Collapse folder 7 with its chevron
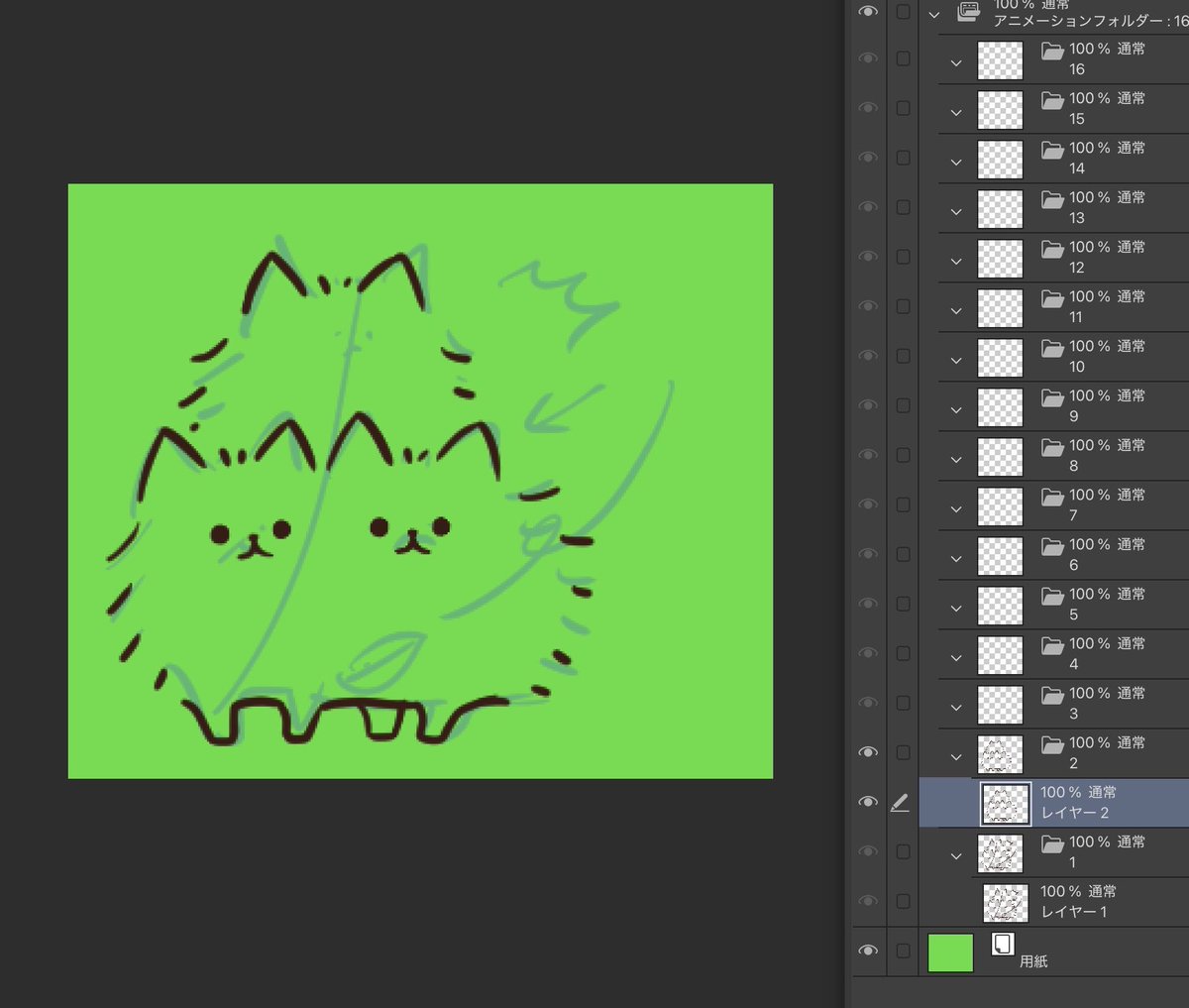Image resolution: width=1189 pixels, height=1008 pixels. point(956,509)
